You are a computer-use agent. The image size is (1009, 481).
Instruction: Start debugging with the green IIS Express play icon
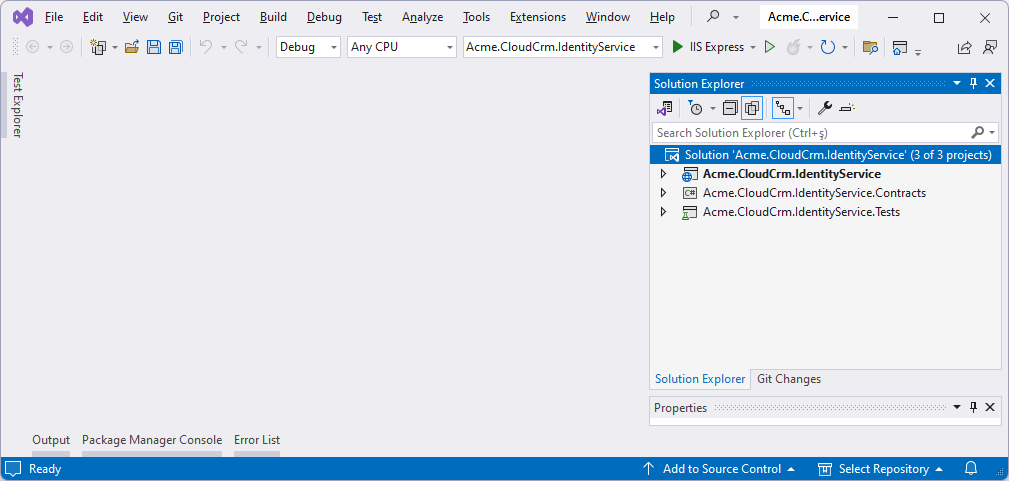[x=678, y=47]
